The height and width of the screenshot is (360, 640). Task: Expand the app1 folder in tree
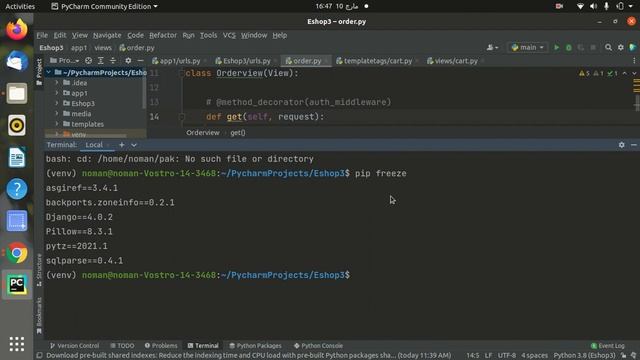[57, 93]
